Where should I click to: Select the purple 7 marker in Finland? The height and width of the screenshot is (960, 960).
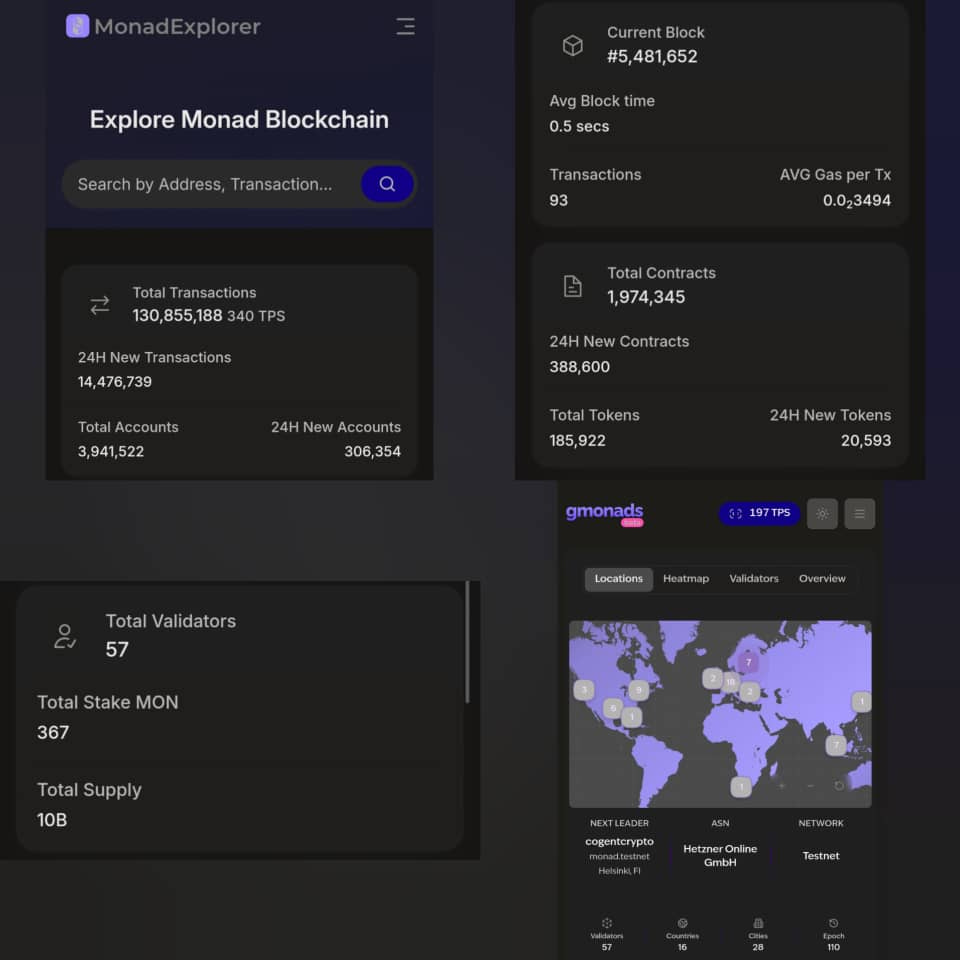click(x=748, y=662)
